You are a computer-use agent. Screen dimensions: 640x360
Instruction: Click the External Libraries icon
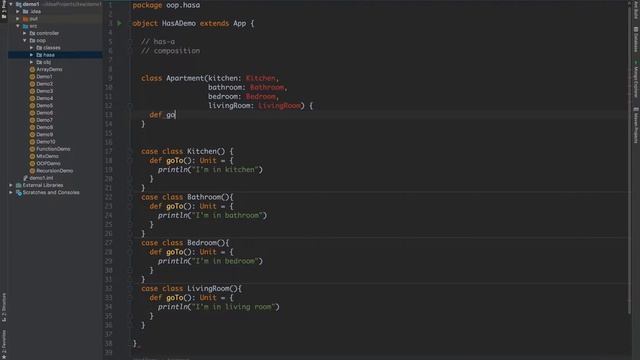(18, 185)
